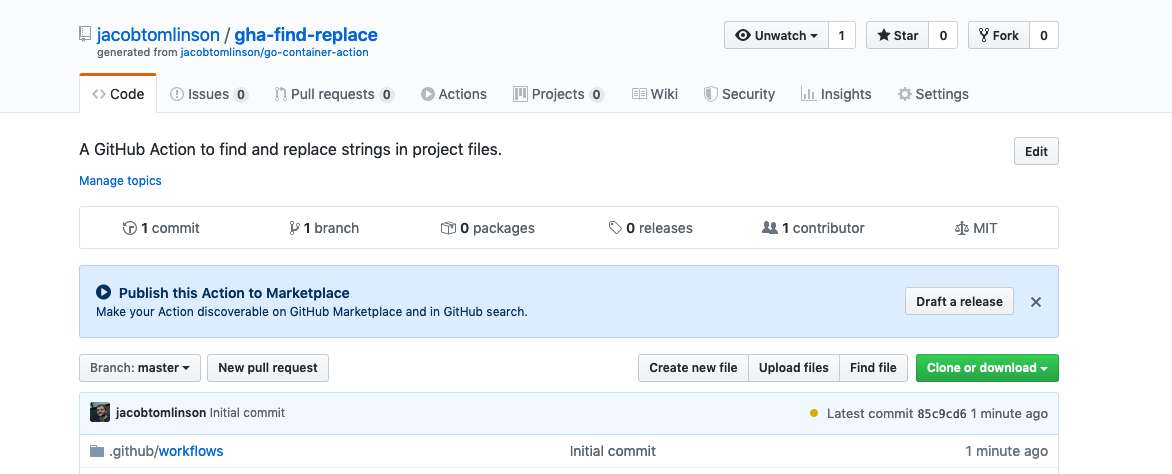Switch to the Wiki tab
The image size is (1172, 474).
pos(655,94)
